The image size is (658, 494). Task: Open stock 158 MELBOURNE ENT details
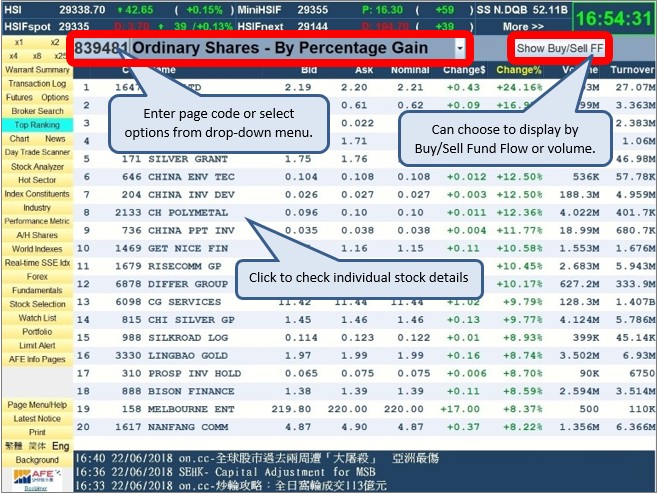[364, 409]
